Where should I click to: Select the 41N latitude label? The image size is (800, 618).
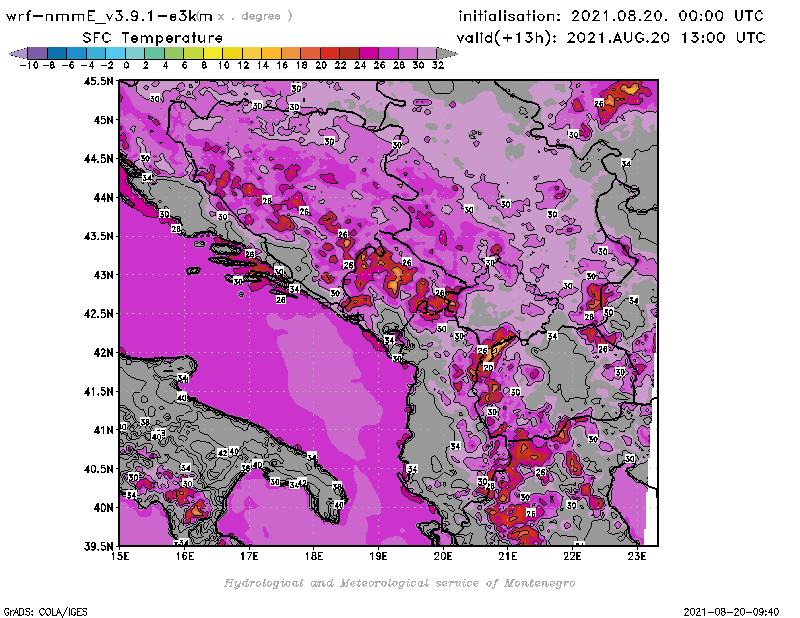click(x=104, y=430)
